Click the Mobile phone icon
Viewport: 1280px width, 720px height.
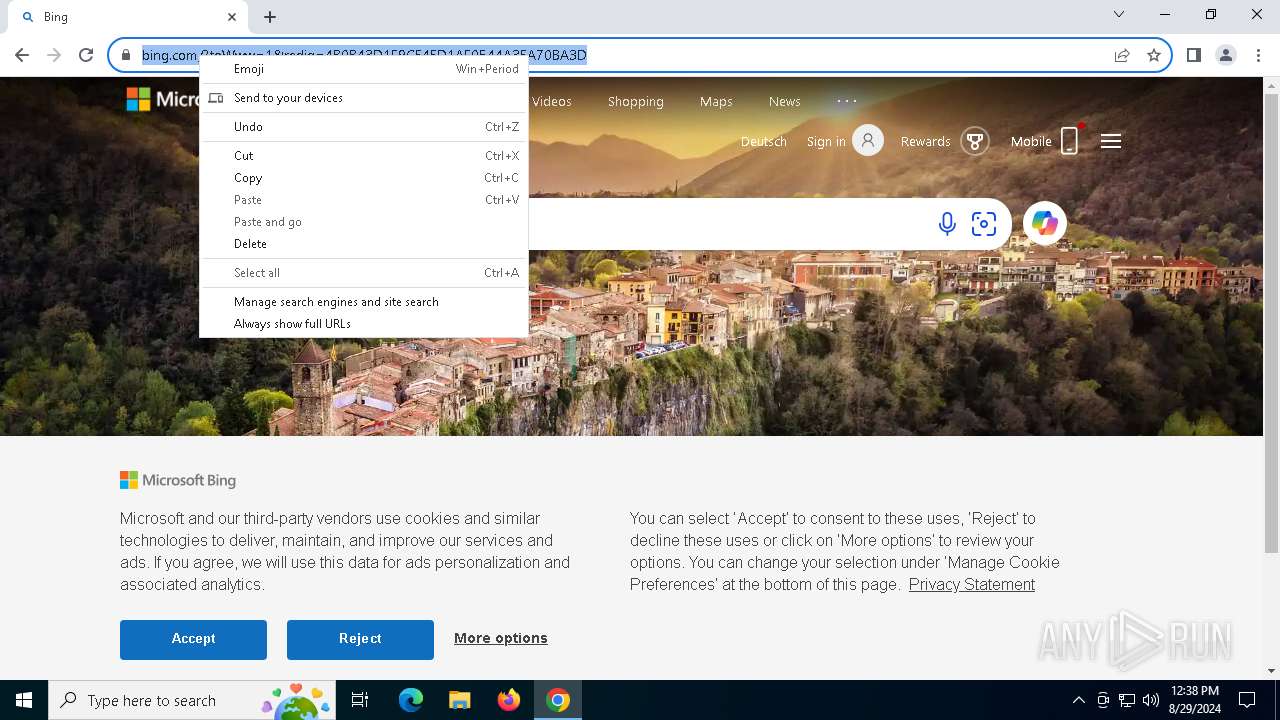point(1070,141)
